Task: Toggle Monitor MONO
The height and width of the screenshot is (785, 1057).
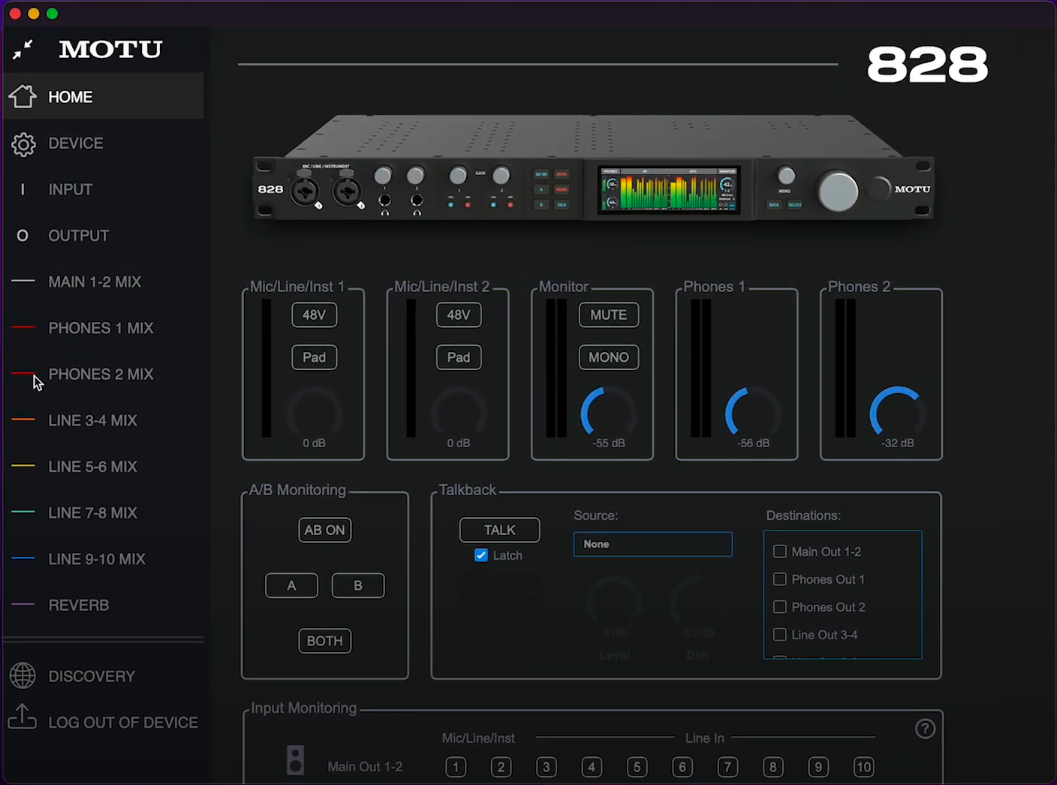Action: pos(609,357)
